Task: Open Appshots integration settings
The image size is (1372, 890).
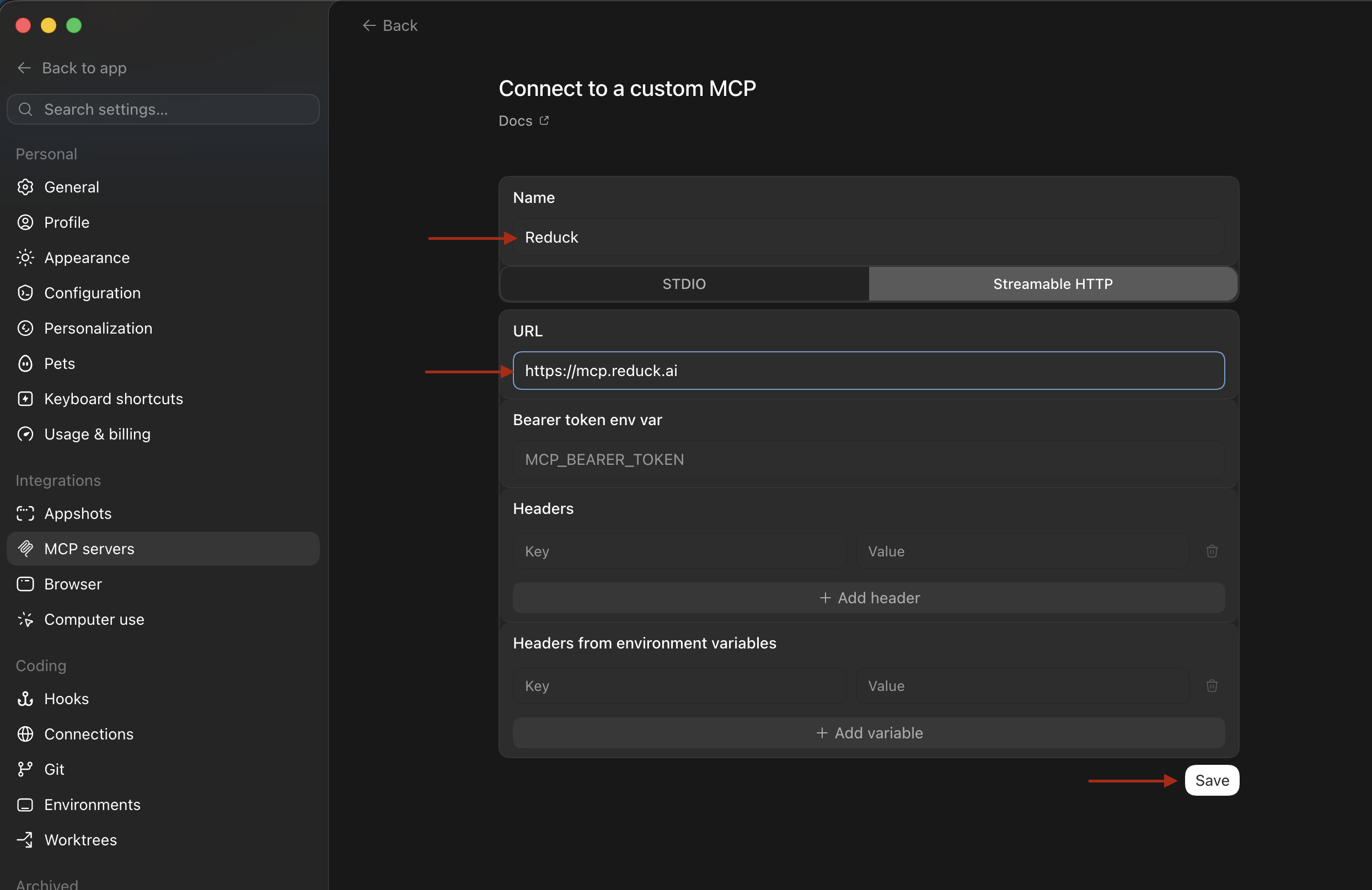Action: (x=163, y=513)
